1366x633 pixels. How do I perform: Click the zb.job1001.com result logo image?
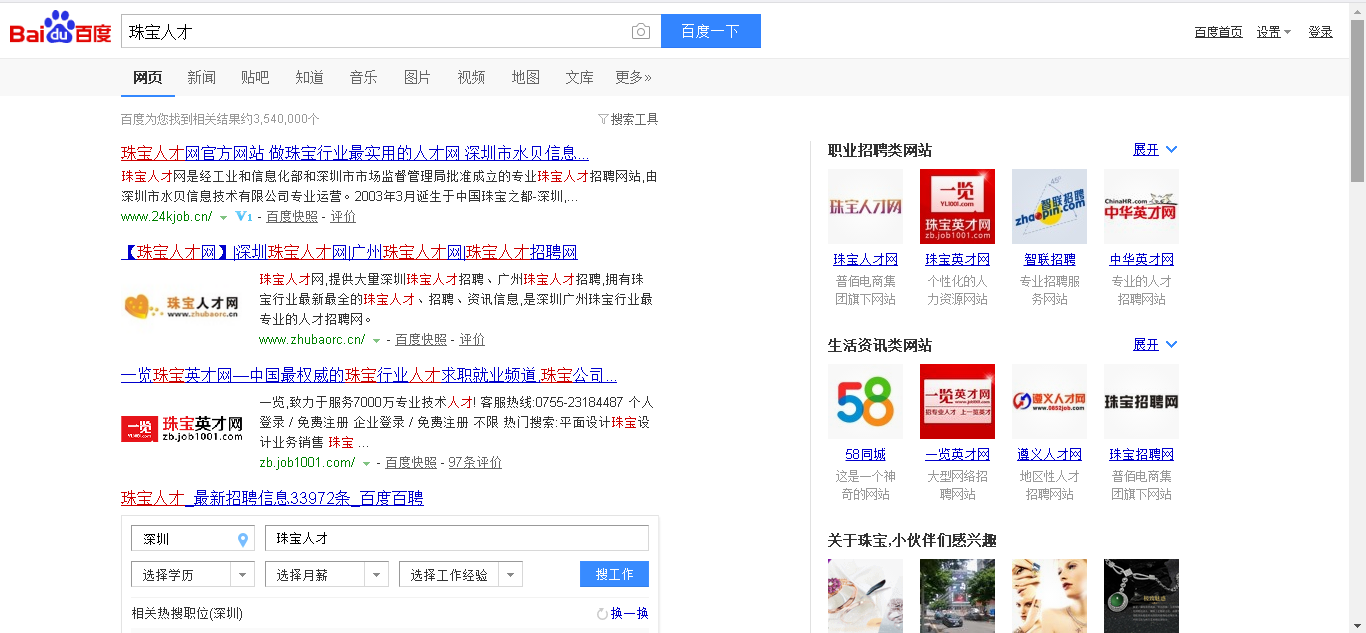click(x=181, y=429)
